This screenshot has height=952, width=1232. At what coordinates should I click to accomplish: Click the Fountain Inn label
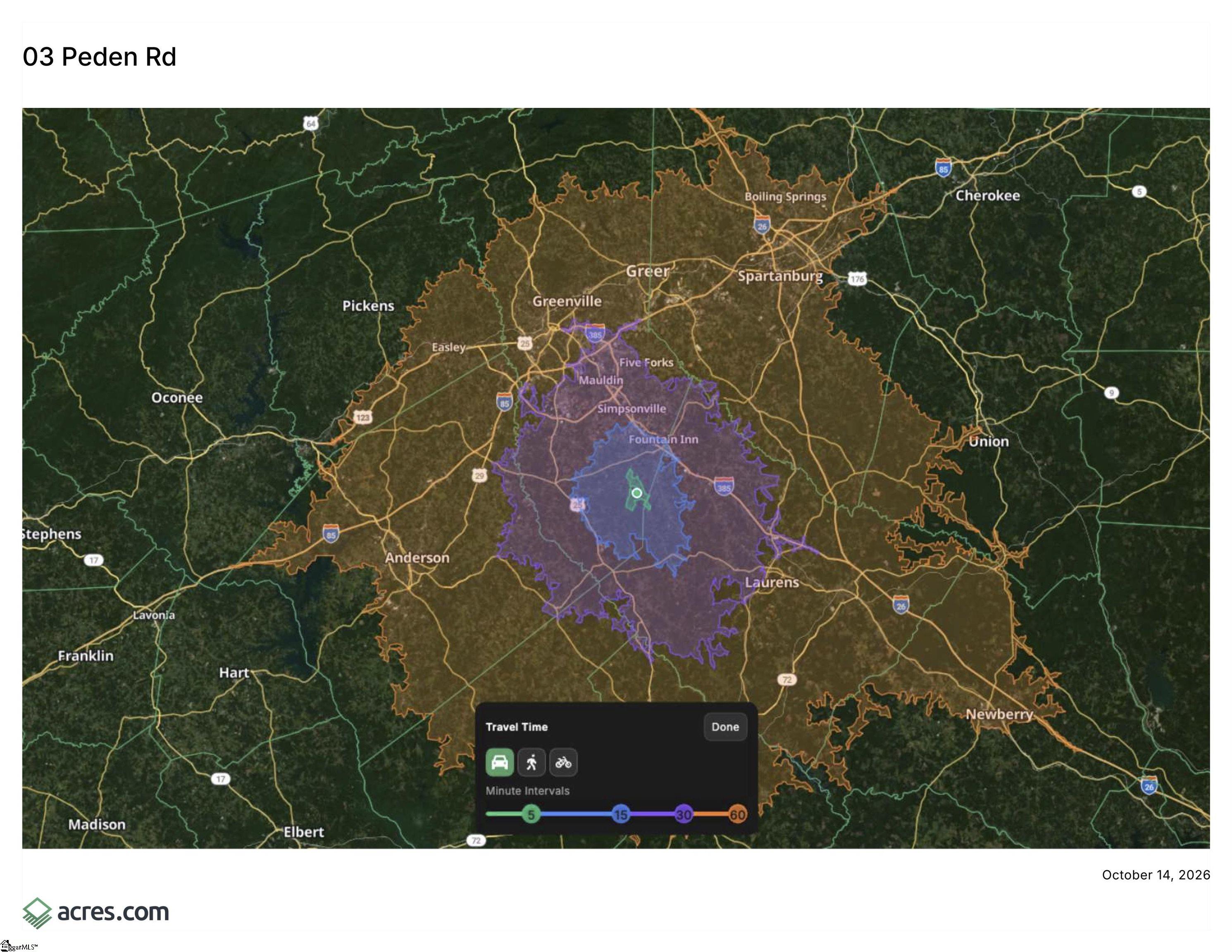pos(663,439)
